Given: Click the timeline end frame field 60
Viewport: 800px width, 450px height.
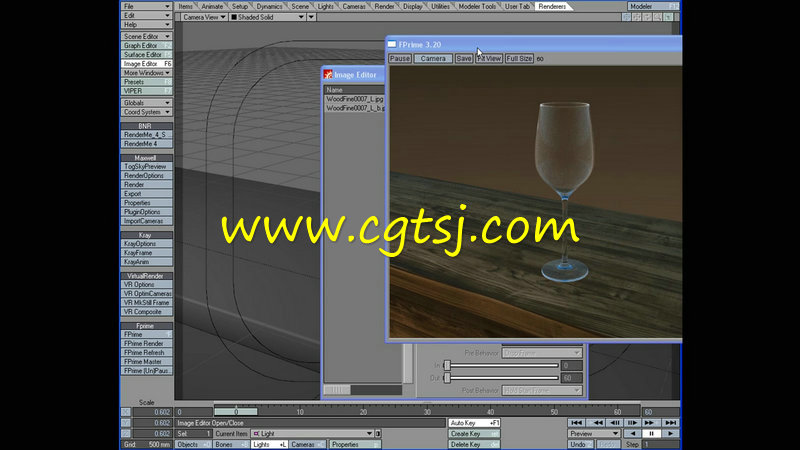Looking at the screenshot, I should coord(661,412).
